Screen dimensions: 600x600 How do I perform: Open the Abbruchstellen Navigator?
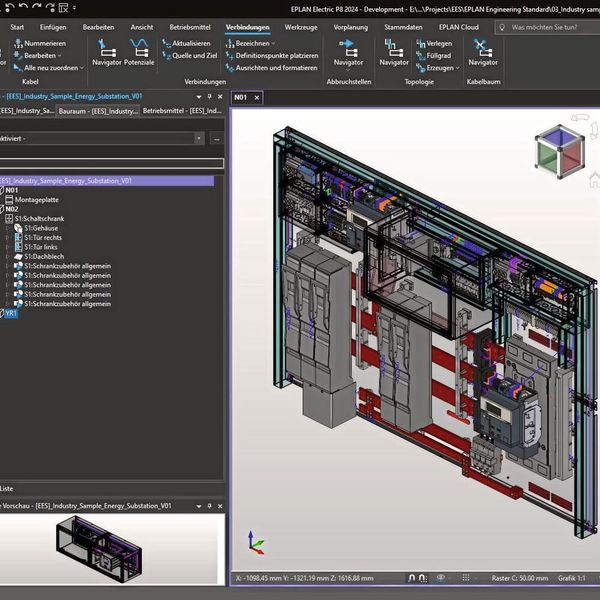pos(348,53)
